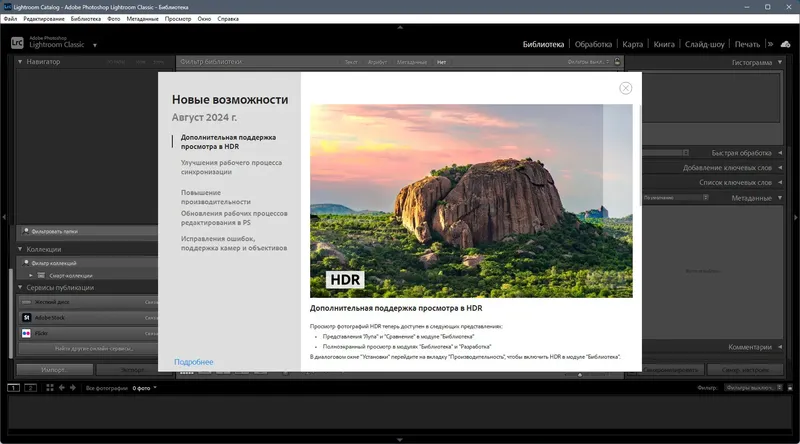Select Обновления рабочих процессов редактирования в PS
Image resolution: width=800 pixels, height=444 pixels.
[234, 218]
